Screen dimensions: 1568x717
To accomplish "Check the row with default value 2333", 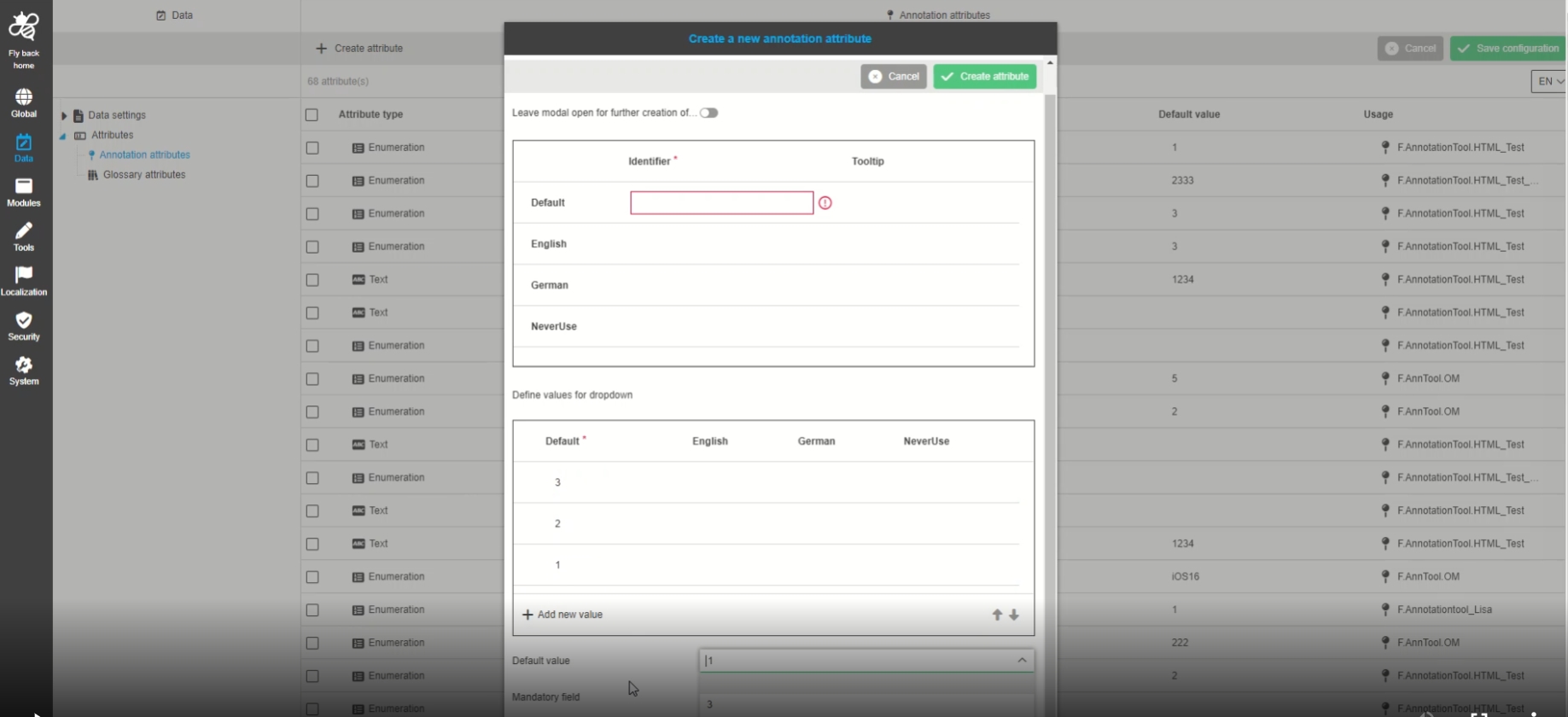I will click(312, 181).
